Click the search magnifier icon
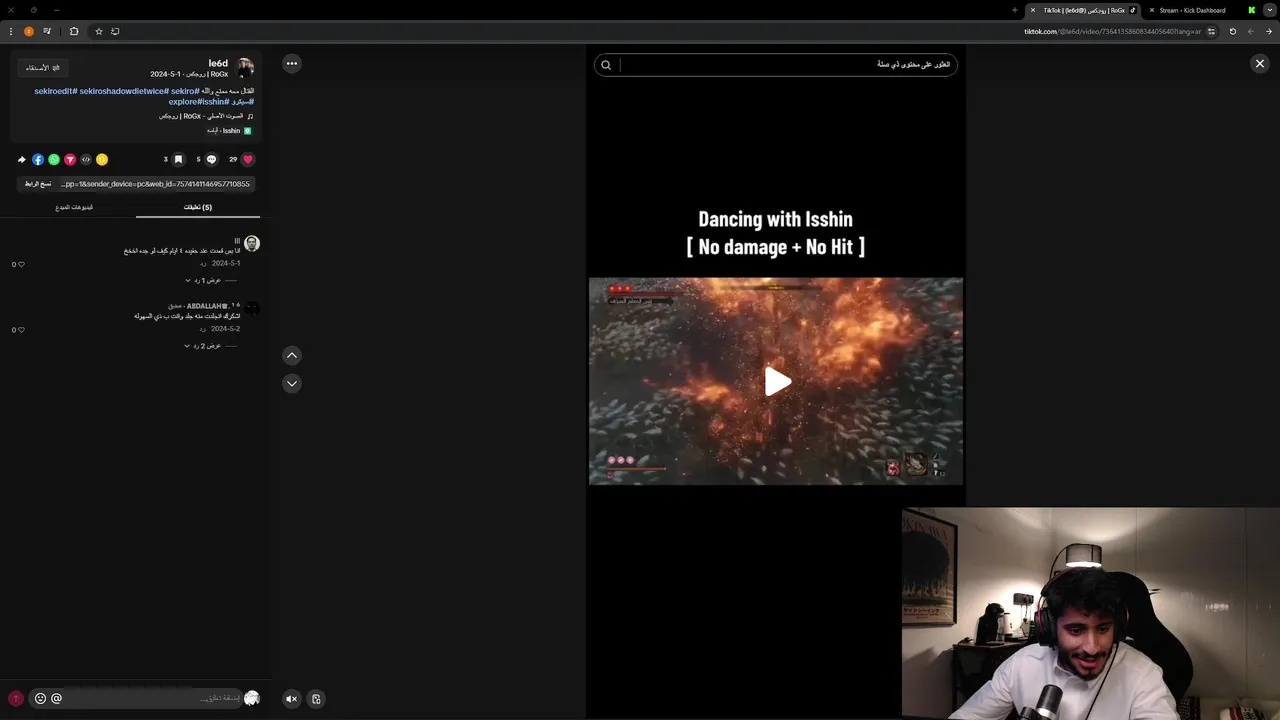This screenshot has width=1280, height=720. tap(606, 65)
